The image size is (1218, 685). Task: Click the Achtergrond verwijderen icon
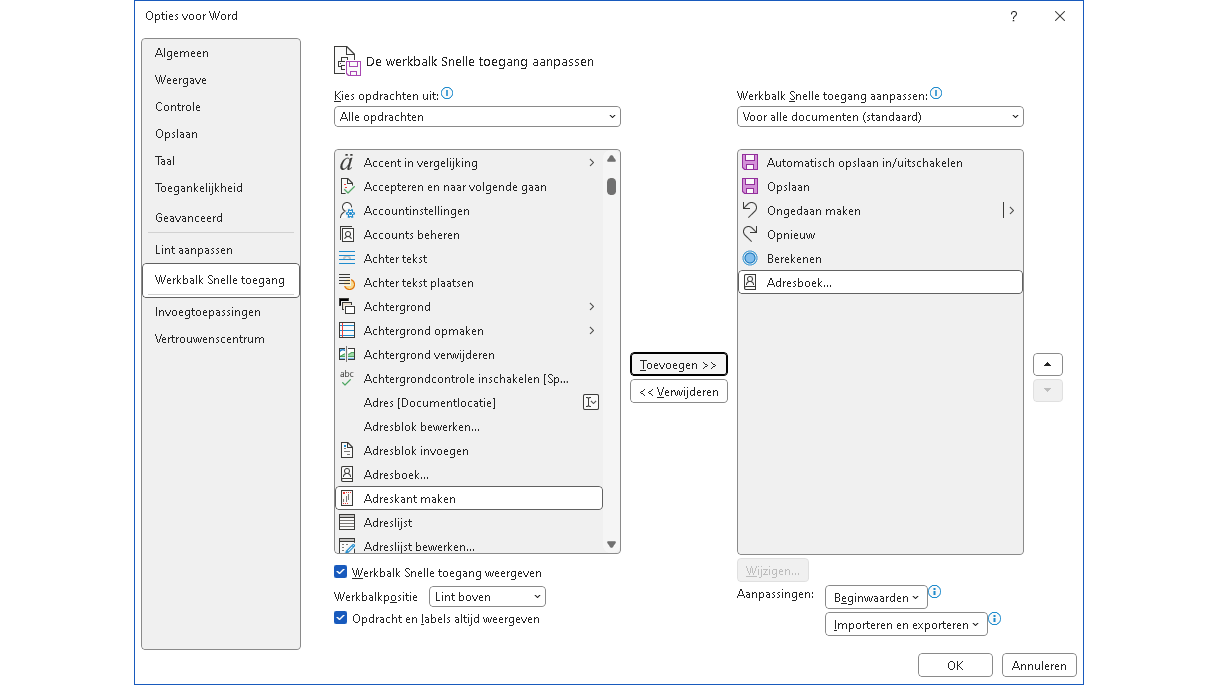(347, 355)
